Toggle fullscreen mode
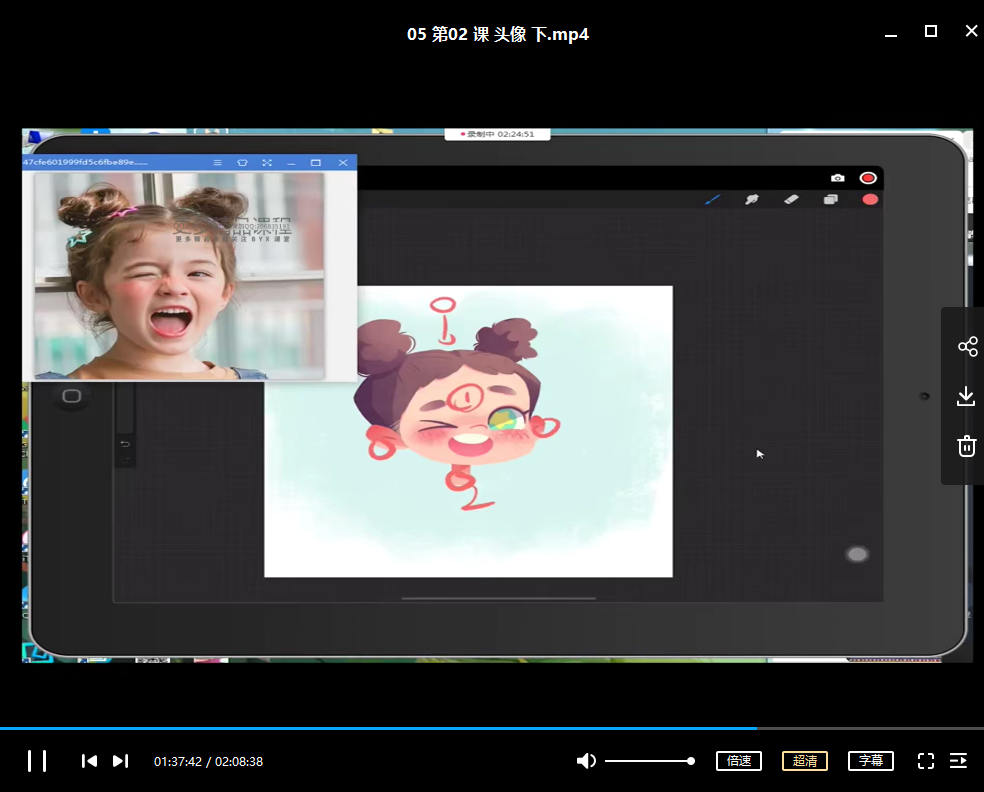Screen dimensions: 984x792 point(926,761)
